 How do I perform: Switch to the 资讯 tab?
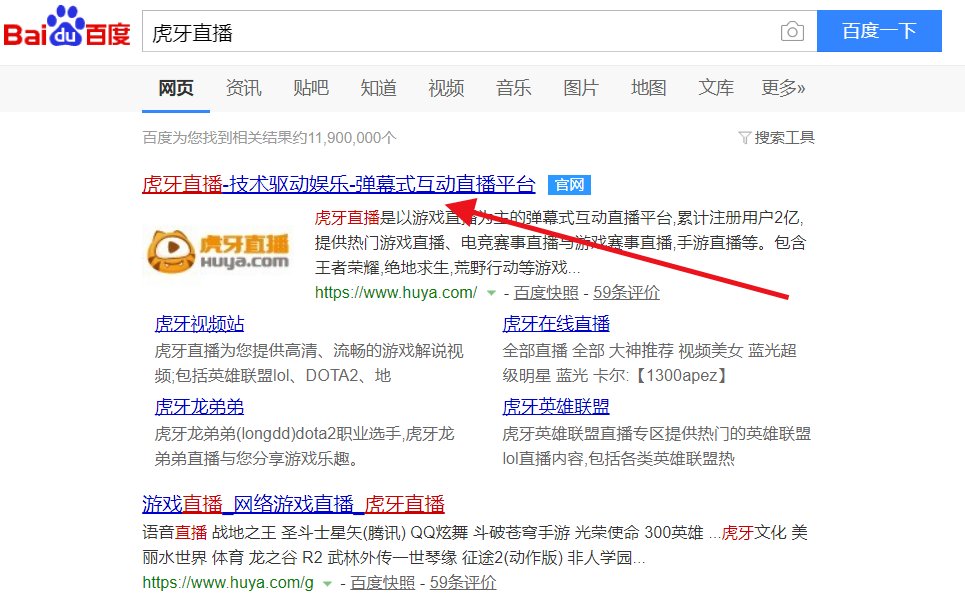(x=243, y=88)
